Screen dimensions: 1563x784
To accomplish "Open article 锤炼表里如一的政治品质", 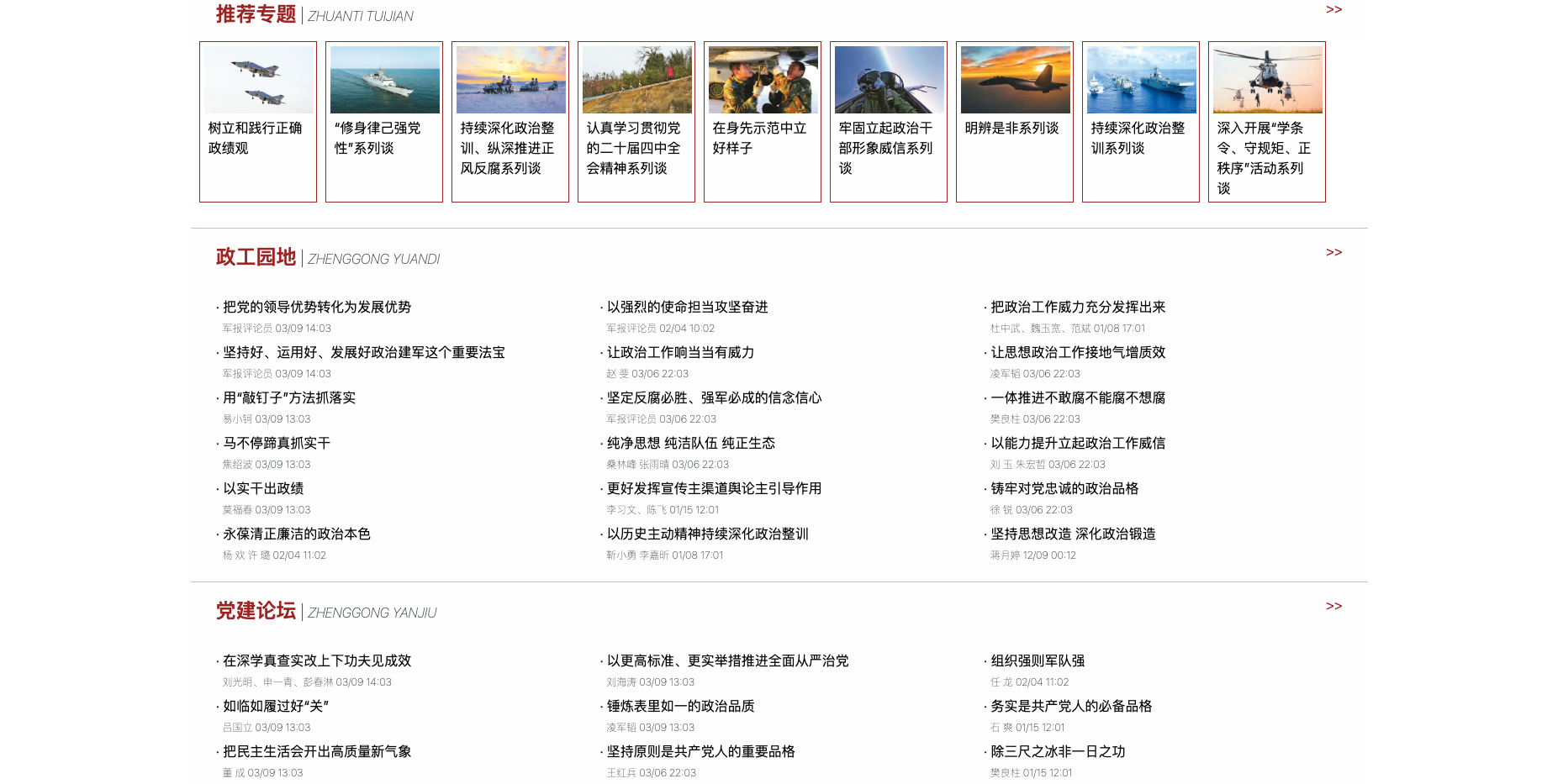I will point(680,707).
